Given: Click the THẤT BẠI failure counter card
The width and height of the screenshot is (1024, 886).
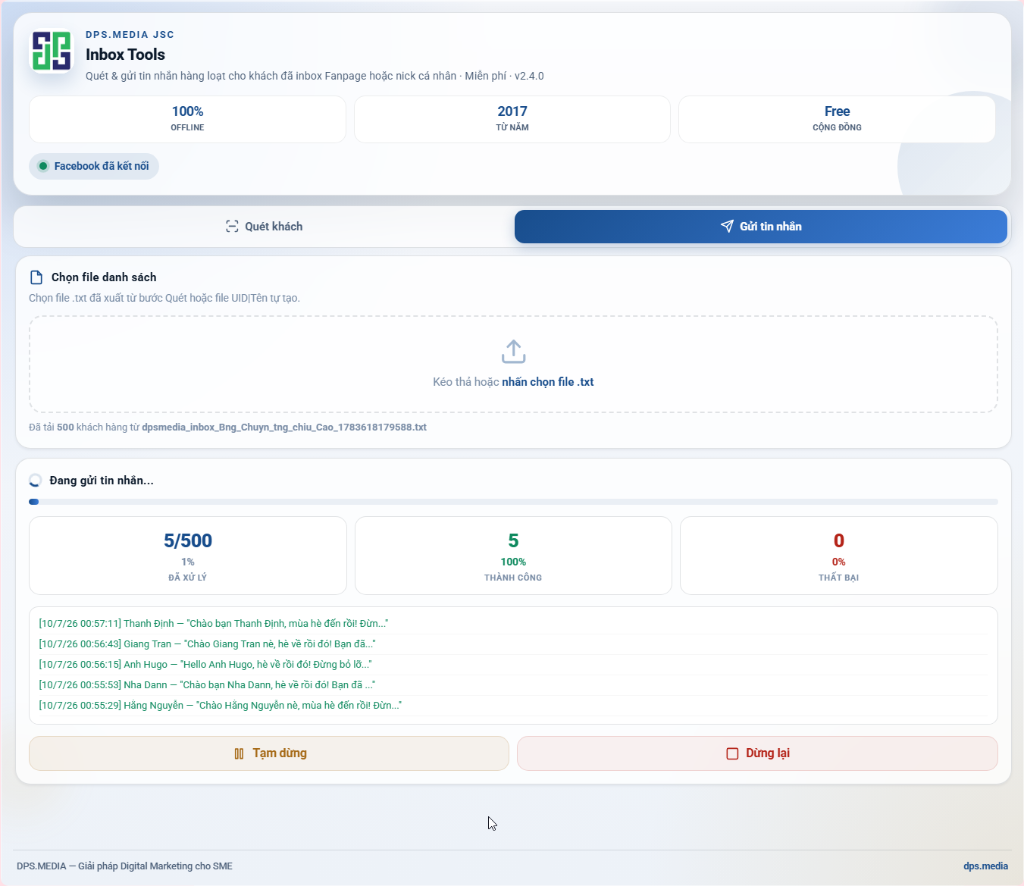Looking at the screenshot, I should [x=839, y=556].
